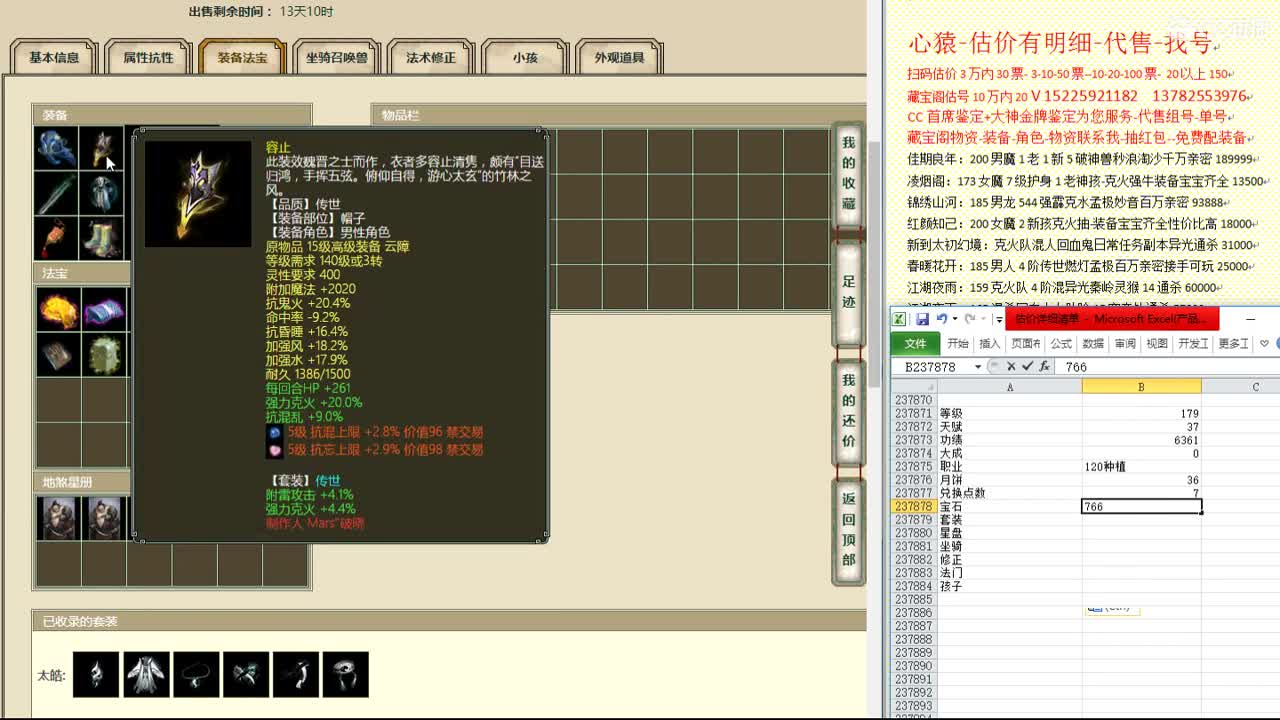The width and height of the screenshot is (1280, 720).
Task: Select Excel column B header
Action: click(x=1141, y=387)
